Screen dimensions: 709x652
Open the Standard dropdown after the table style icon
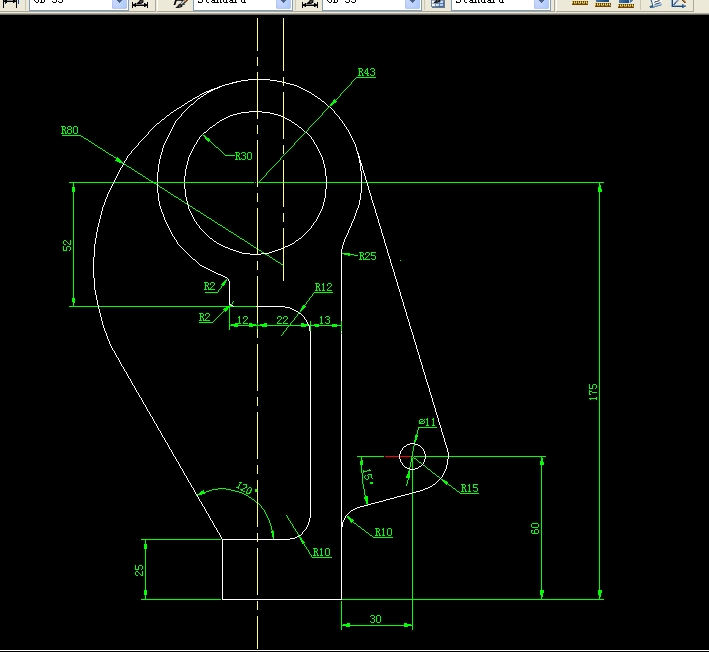[x=500, y=3]
